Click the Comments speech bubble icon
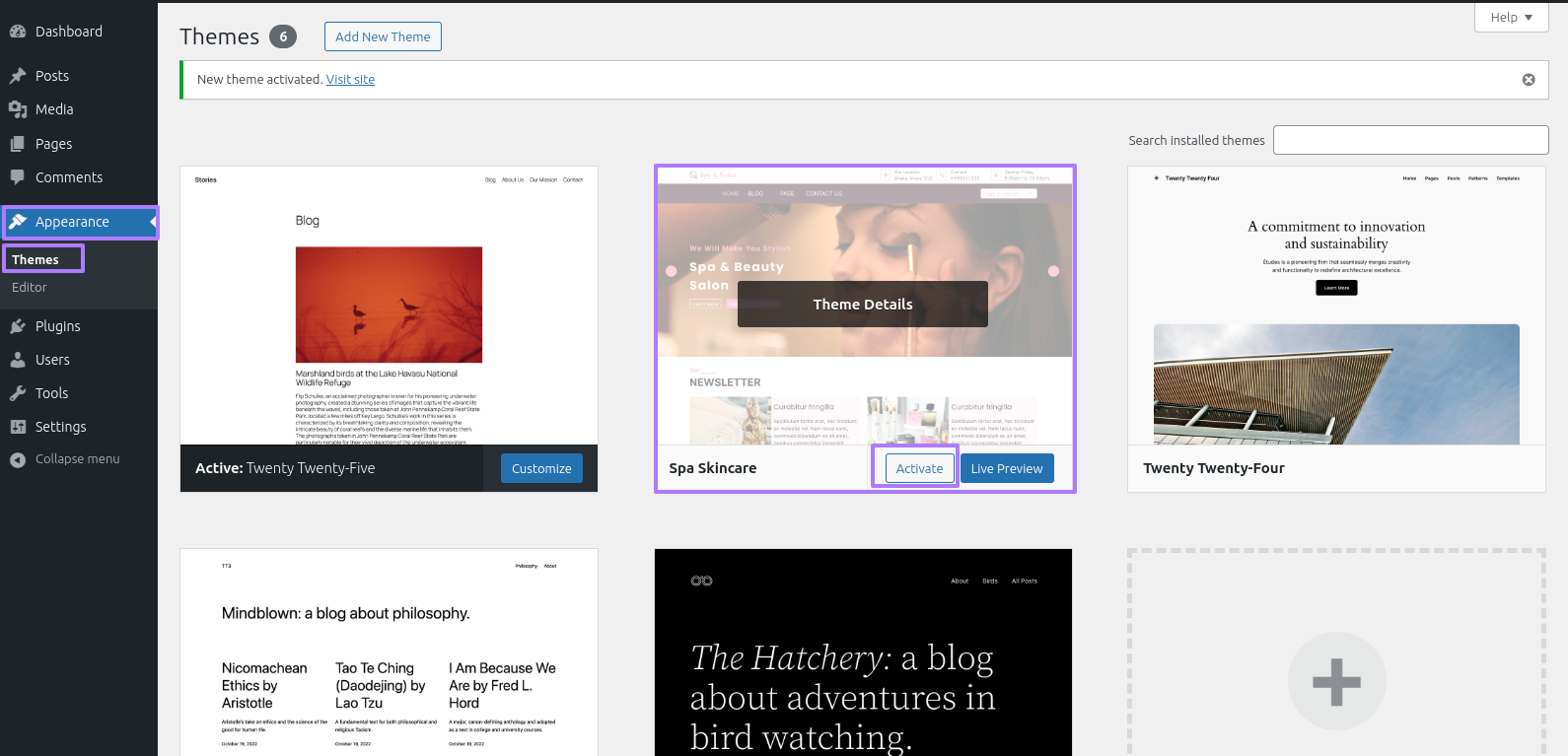 18,177
